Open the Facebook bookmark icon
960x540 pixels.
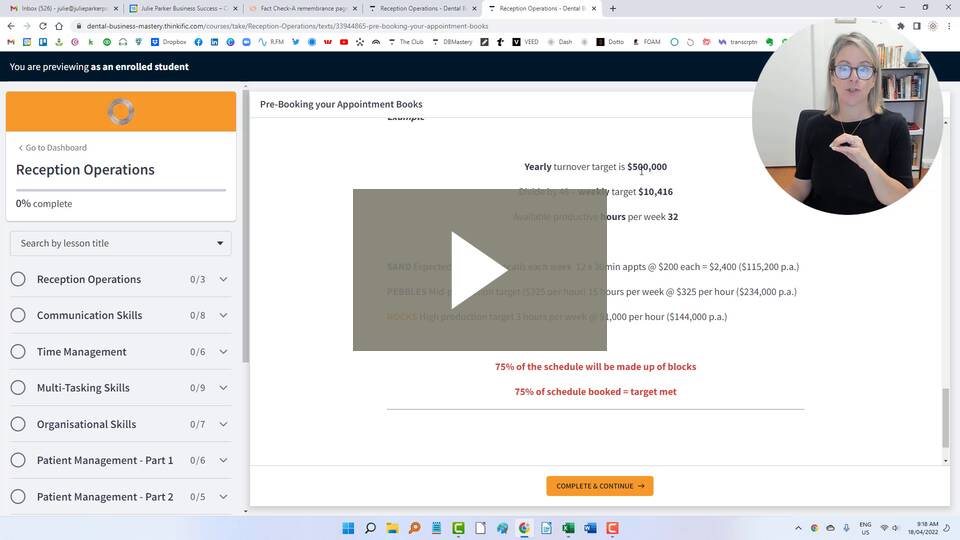click(198, 42)
